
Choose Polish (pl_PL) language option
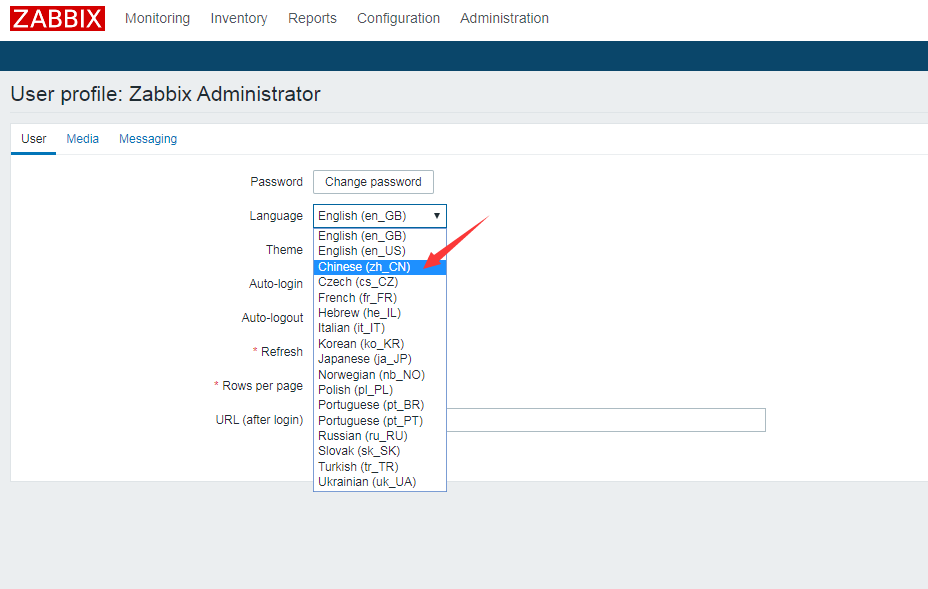380,390
